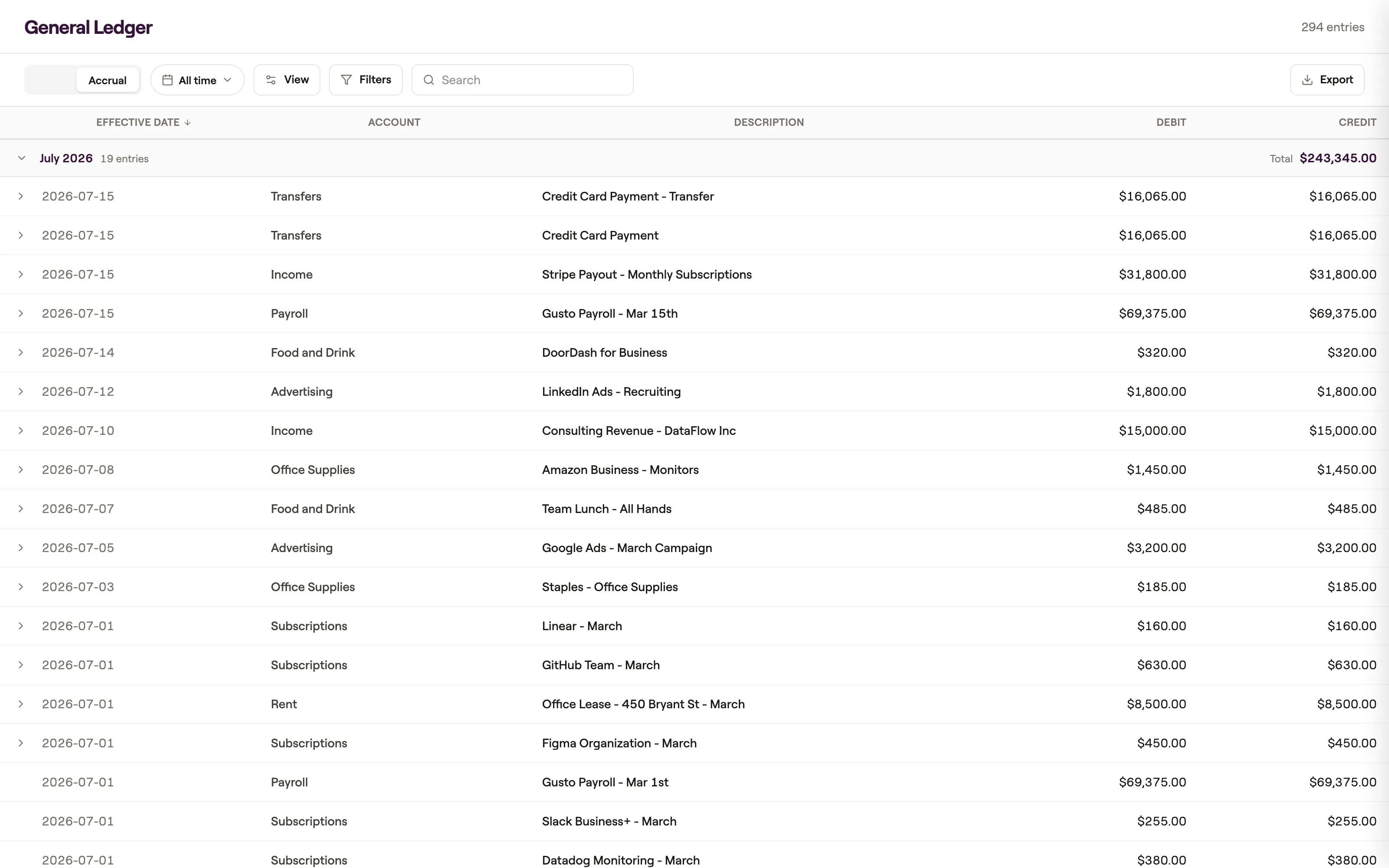The height and width of the screenshot is (868, 1389).
Task: Expand the Google Ads - March Campaign row
Action: 21,548
